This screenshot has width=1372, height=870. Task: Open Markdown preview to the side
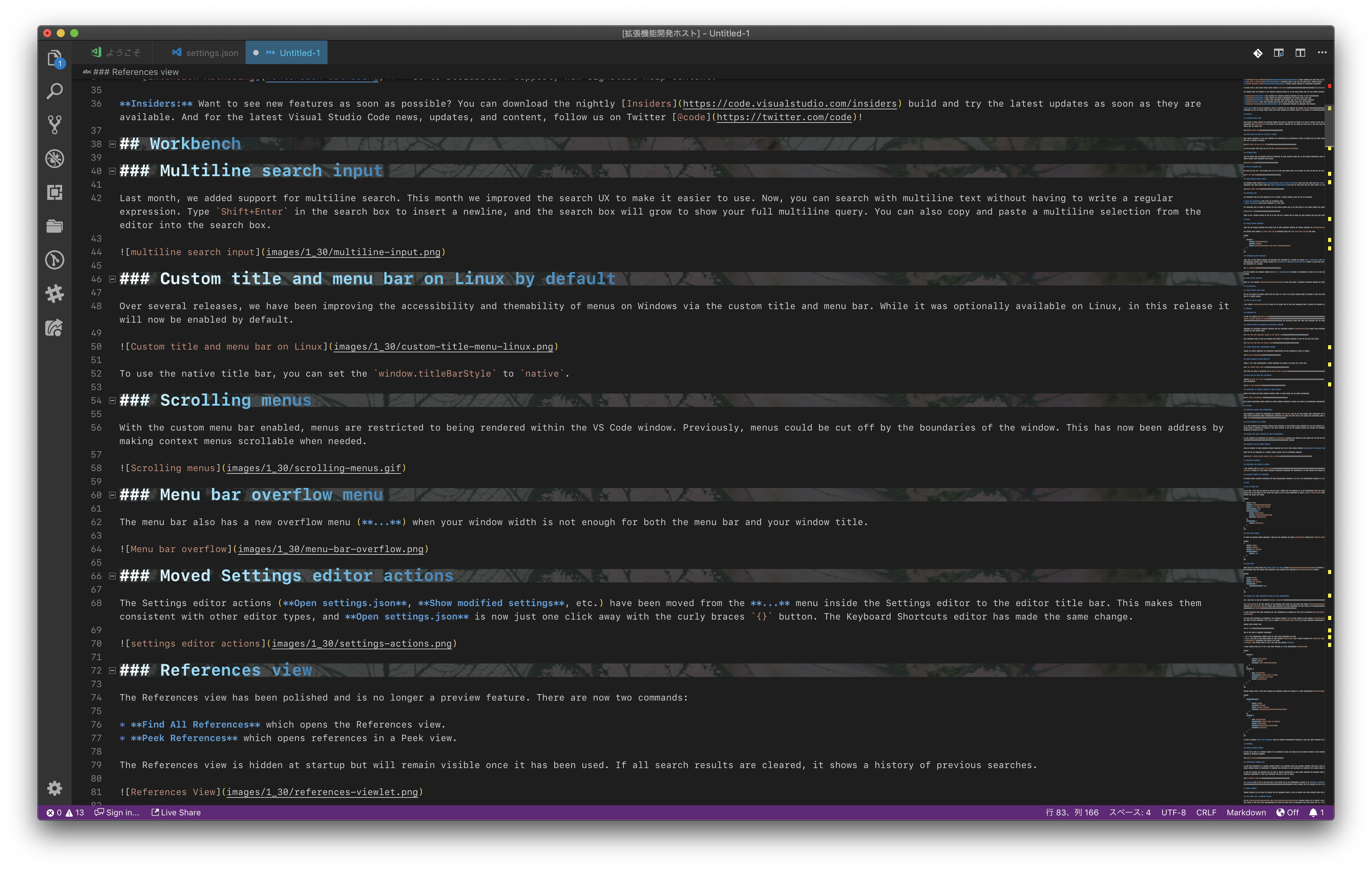1278,53
